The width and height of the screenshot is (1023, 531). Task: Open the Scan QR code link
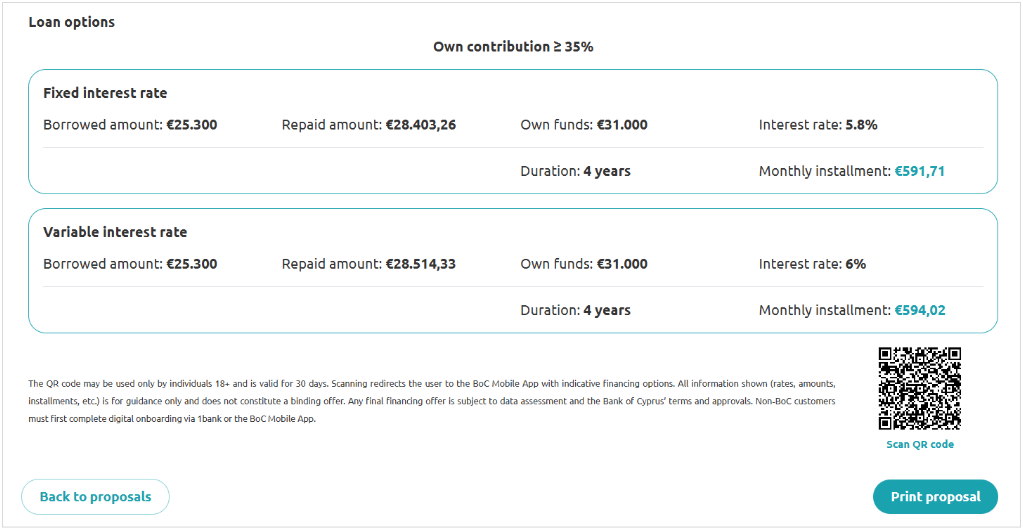point(920,444)
